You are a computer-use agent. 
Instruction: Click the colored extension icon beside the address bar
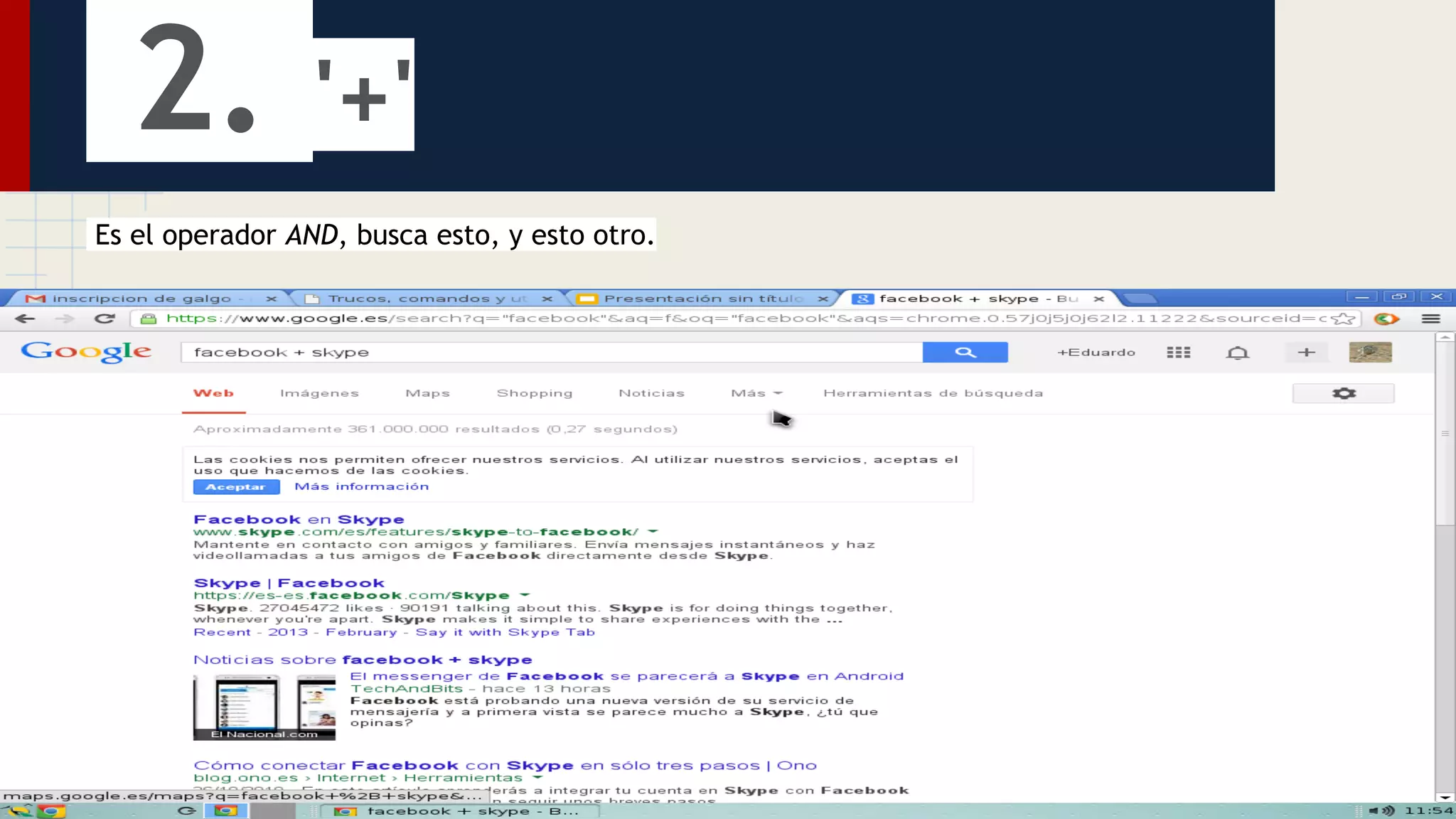(x=1386, y=318)
